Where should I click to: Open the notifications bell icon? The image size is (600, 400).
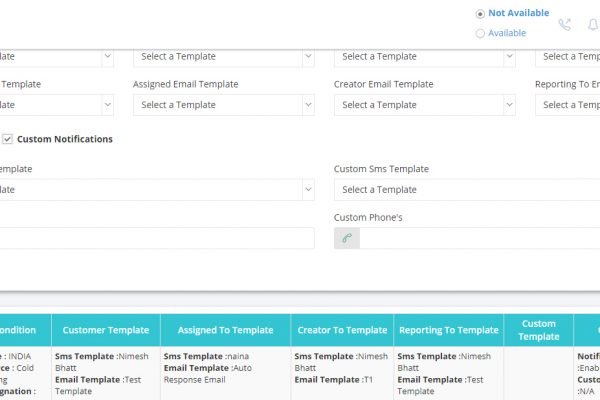593,25
